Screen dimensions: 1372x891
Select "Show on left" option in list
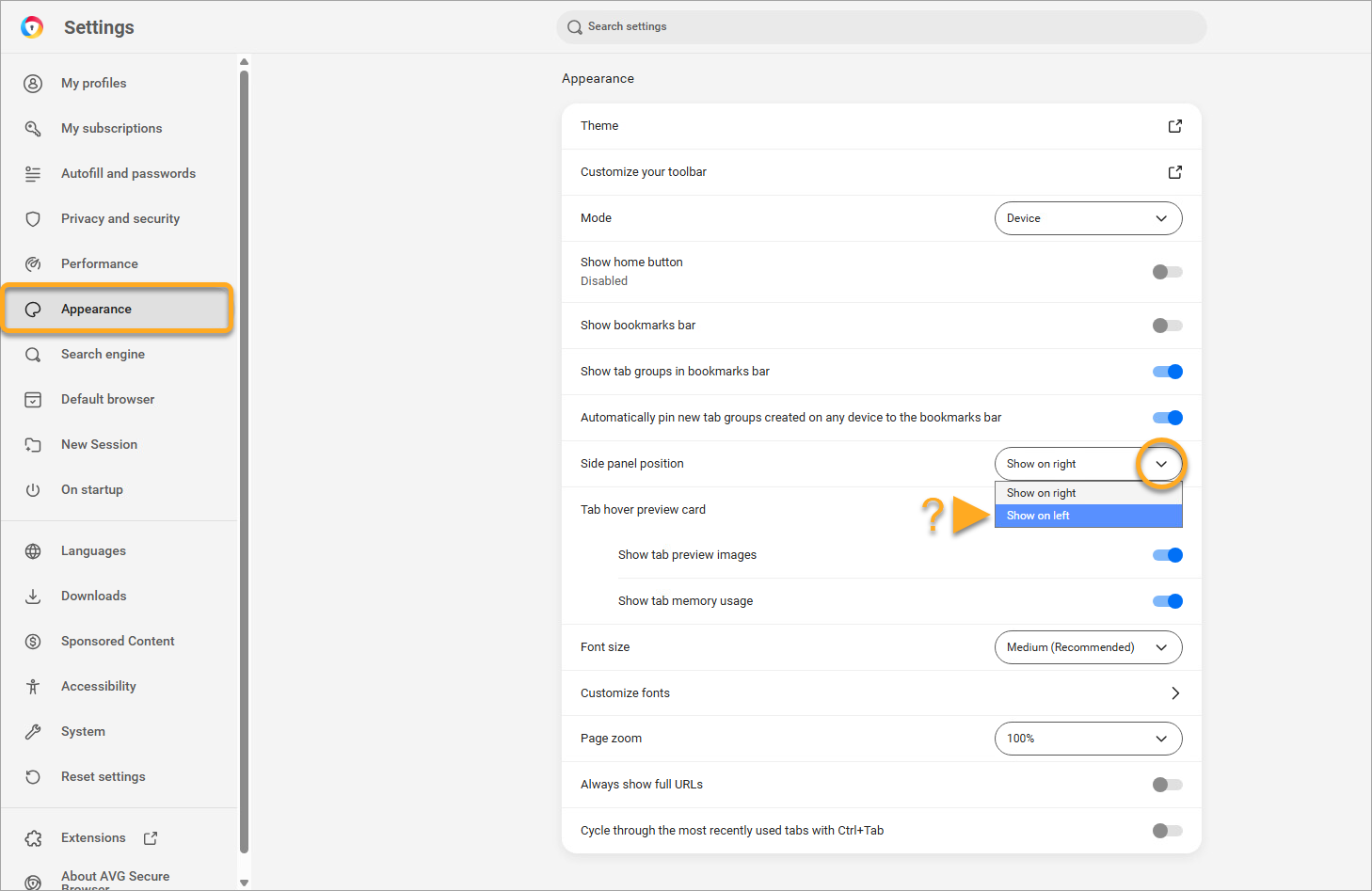1088,516
